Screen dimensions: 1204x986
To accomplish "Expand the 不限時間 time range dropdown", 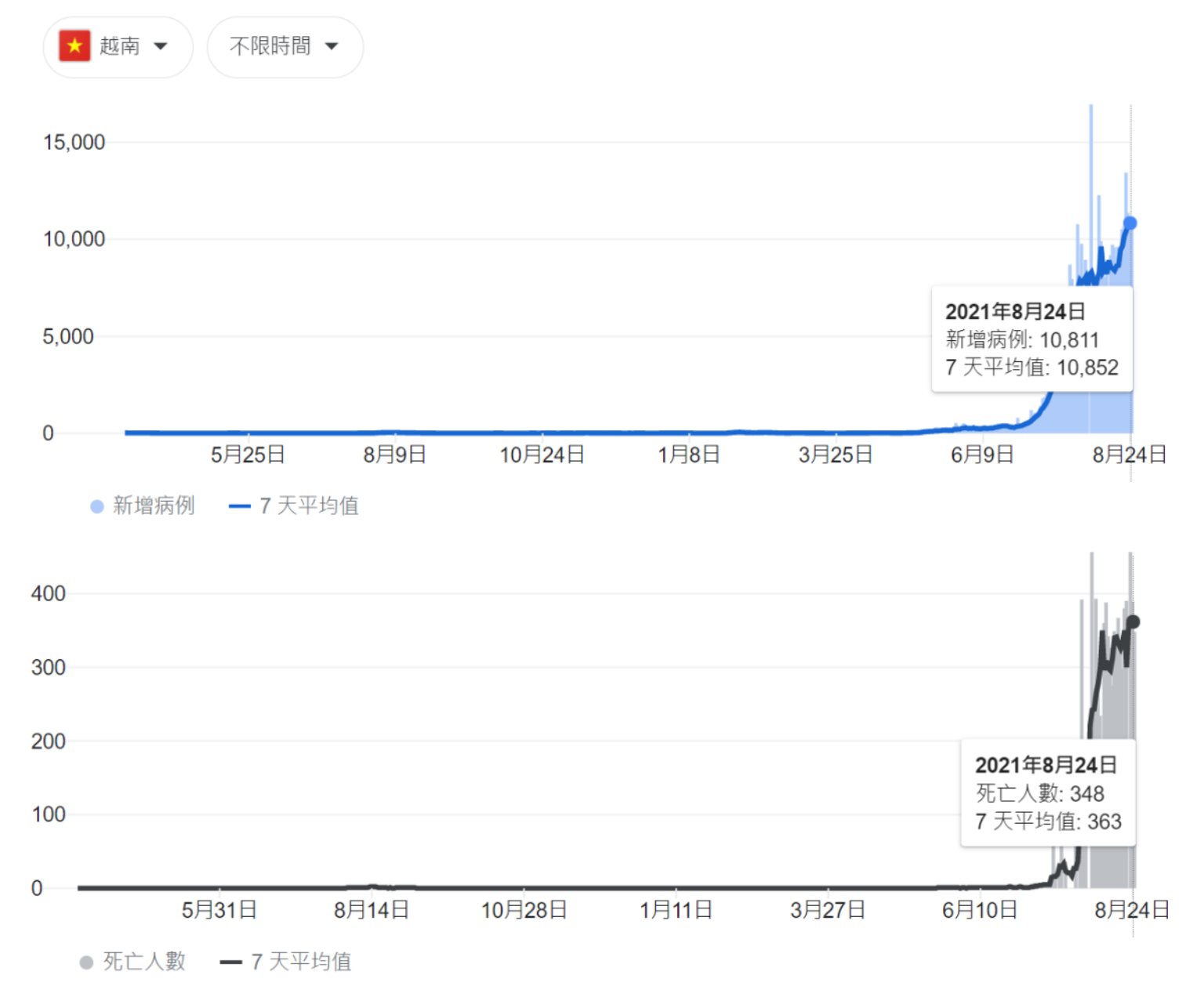I will point(285,47).
